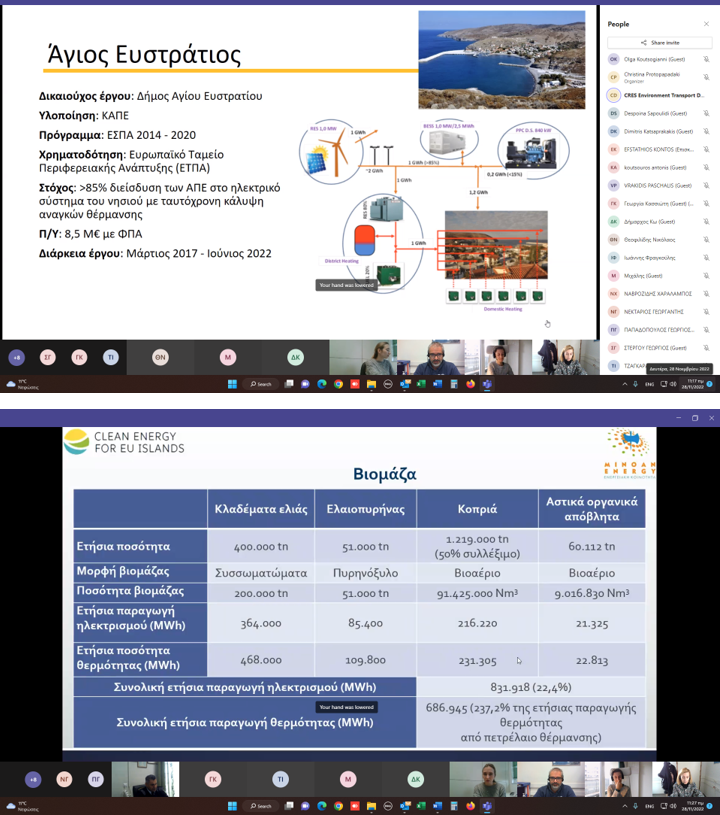Screen dimensions: 720x815
Task: Select participant Μιχάλης (Guest)
Action: coord(660,275)
